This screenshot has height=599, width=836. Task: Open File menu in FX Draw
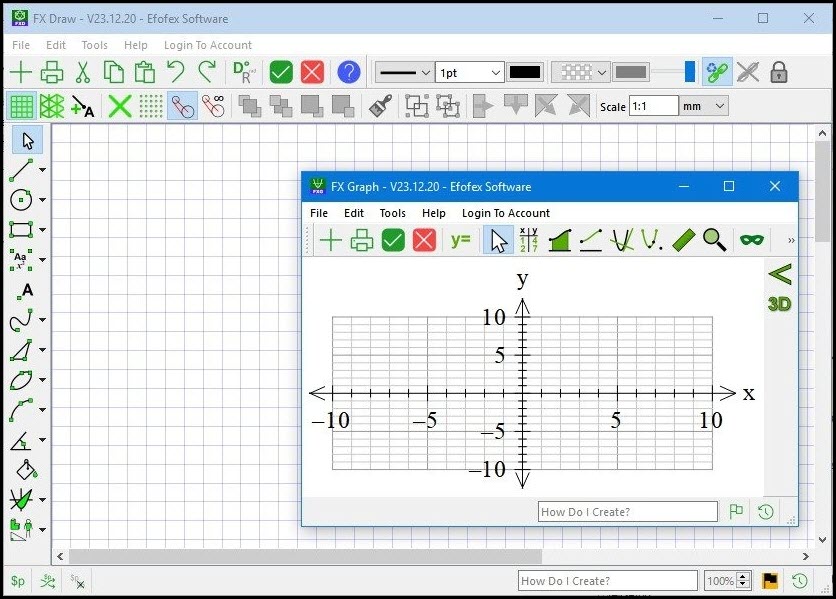pos(21,45)
